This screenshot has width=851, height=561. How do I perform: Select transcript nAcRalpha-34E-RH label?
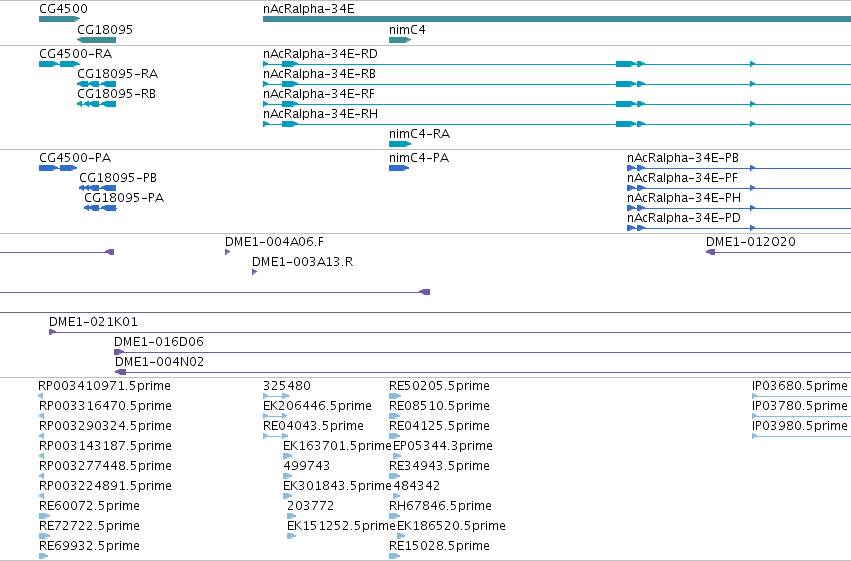coord(320,114)
